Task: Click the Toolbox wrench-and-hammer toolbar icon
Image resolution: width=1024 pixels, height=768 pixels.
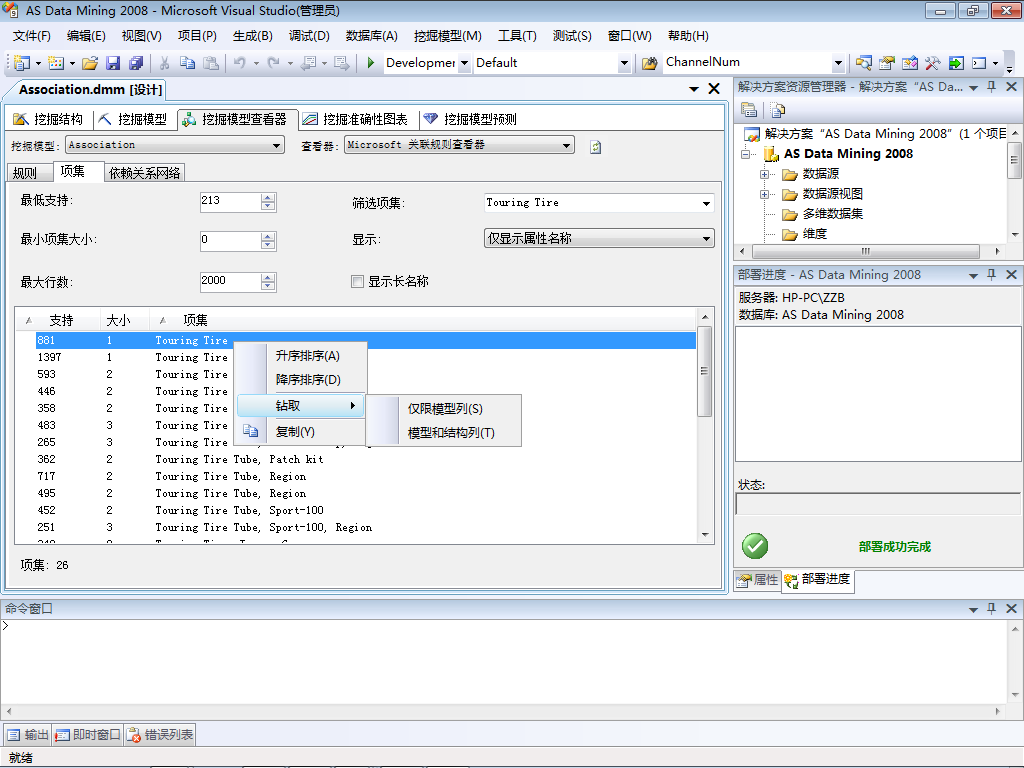Action: (933, 63)
